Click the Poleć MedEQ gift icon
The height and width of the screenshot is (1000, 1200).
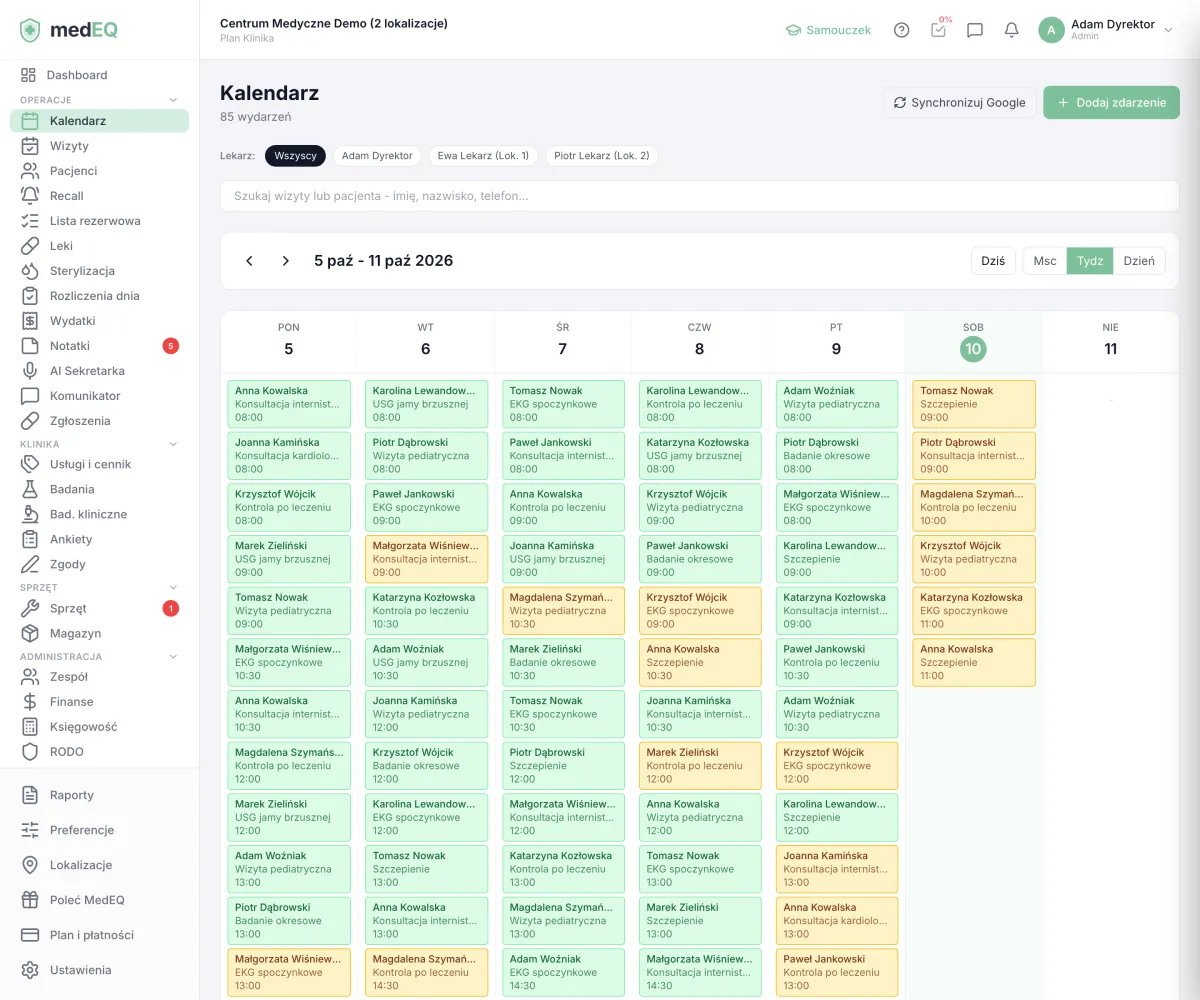click(x=31, y=900)
